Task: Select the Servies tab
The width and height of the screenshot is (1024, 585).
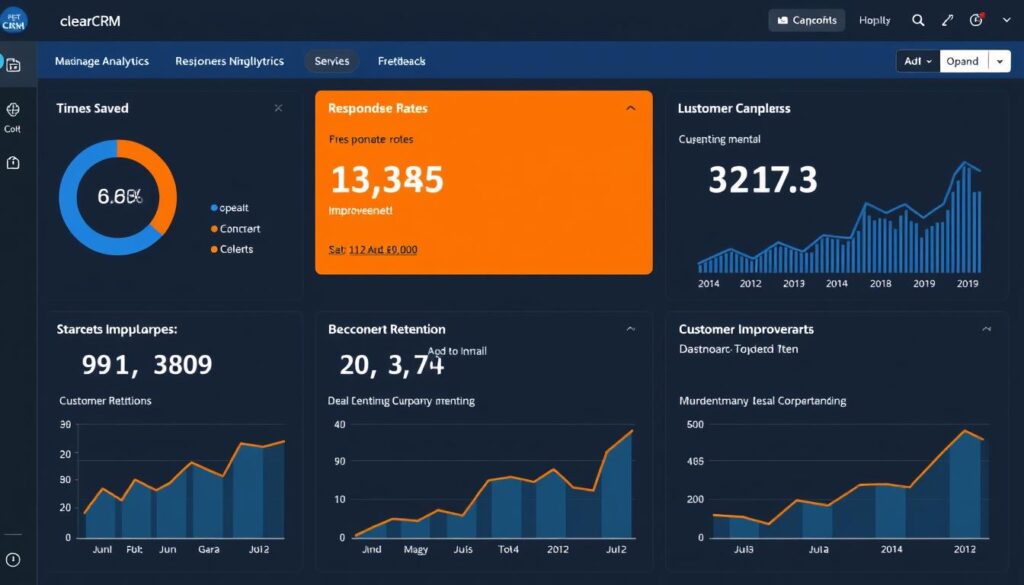Action: tap(331, 61)
